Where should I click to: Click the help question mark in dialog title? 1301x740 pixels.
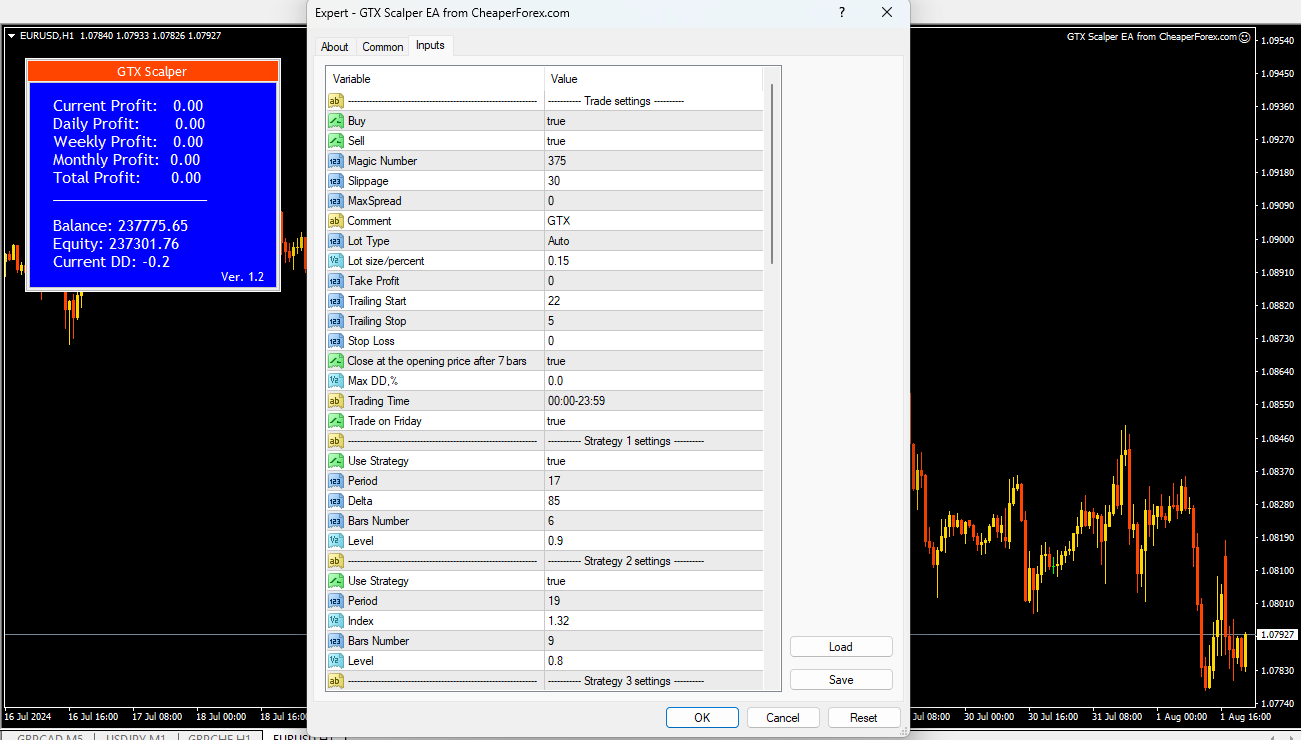841,13
